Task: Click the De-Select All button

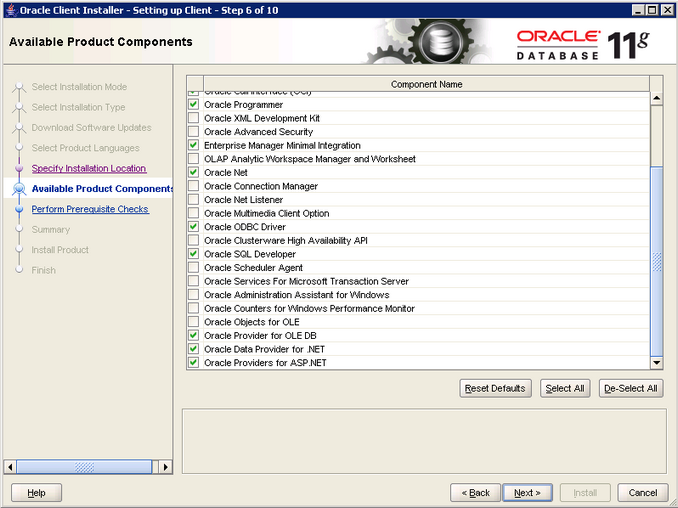Action: coord(630,388)
